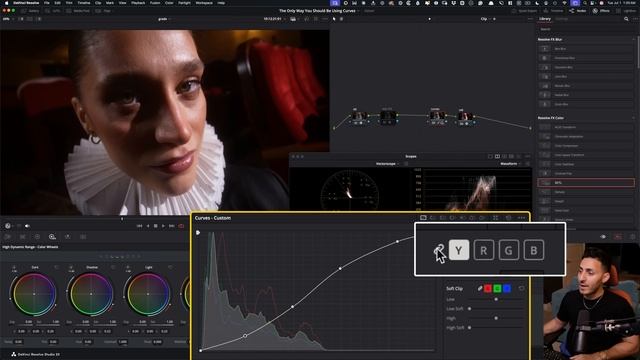Open the File menu
640x360 pixels.
[47, 3]
